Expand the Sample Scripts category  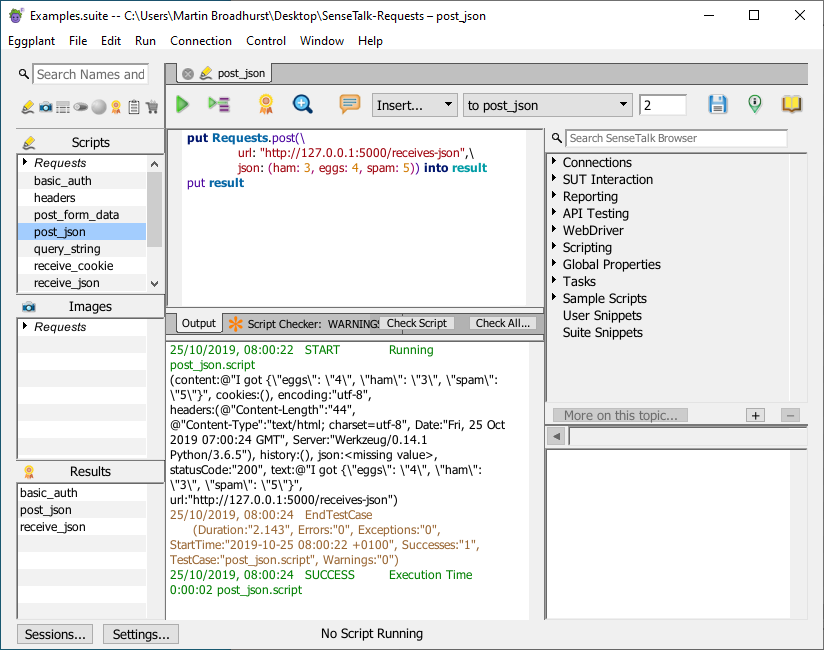point(554,297)
